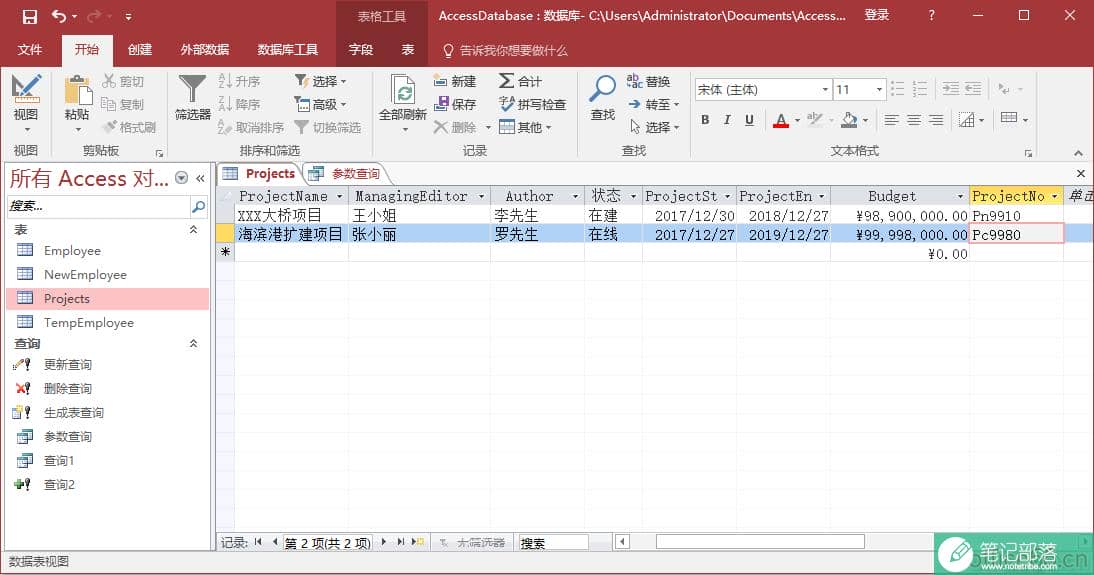Click the record navigator 搜索 field

(x=553, y=542)
